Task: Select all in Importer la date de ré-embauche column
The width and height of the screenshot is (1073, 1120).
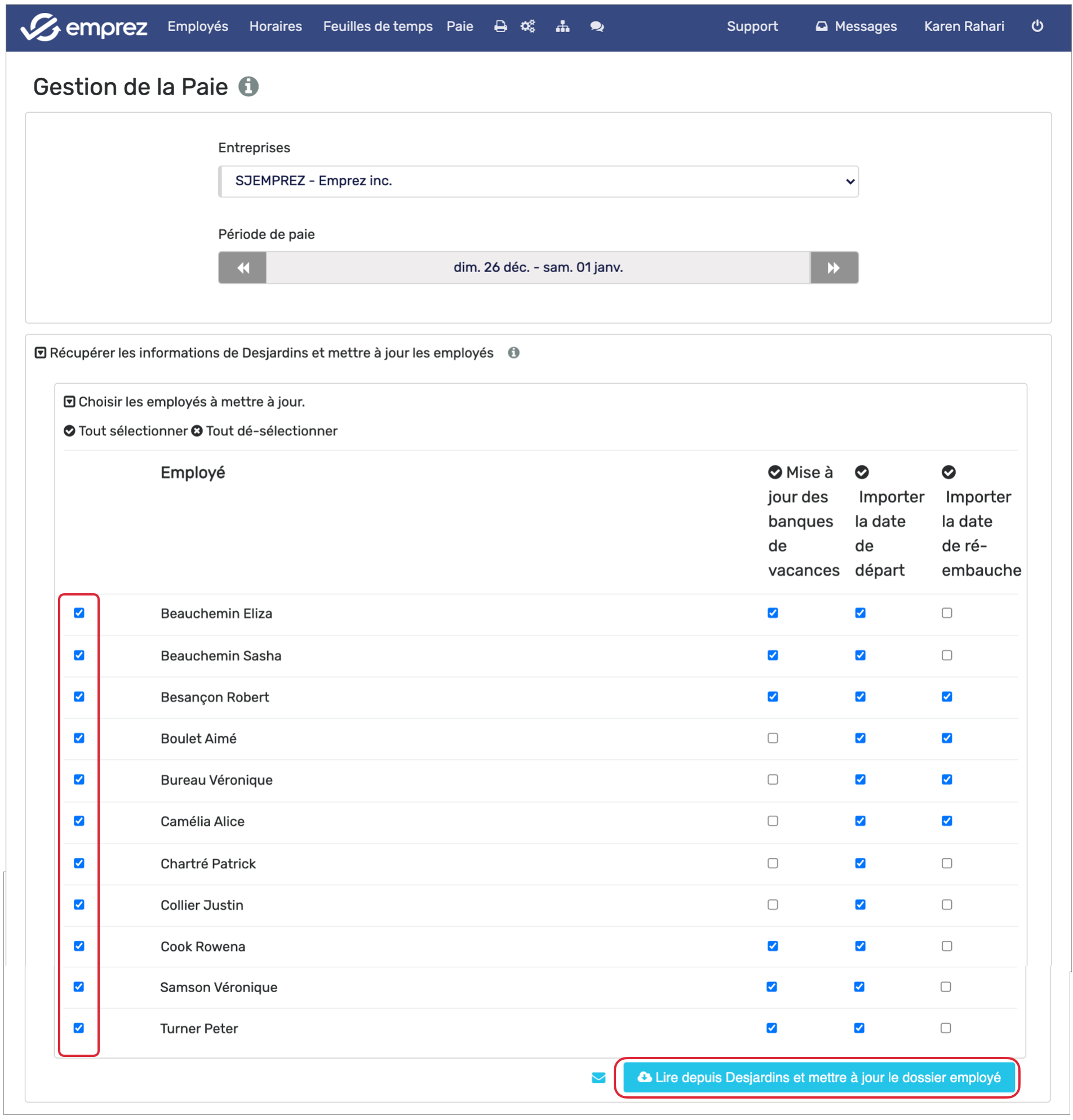Action: point(948,472)
